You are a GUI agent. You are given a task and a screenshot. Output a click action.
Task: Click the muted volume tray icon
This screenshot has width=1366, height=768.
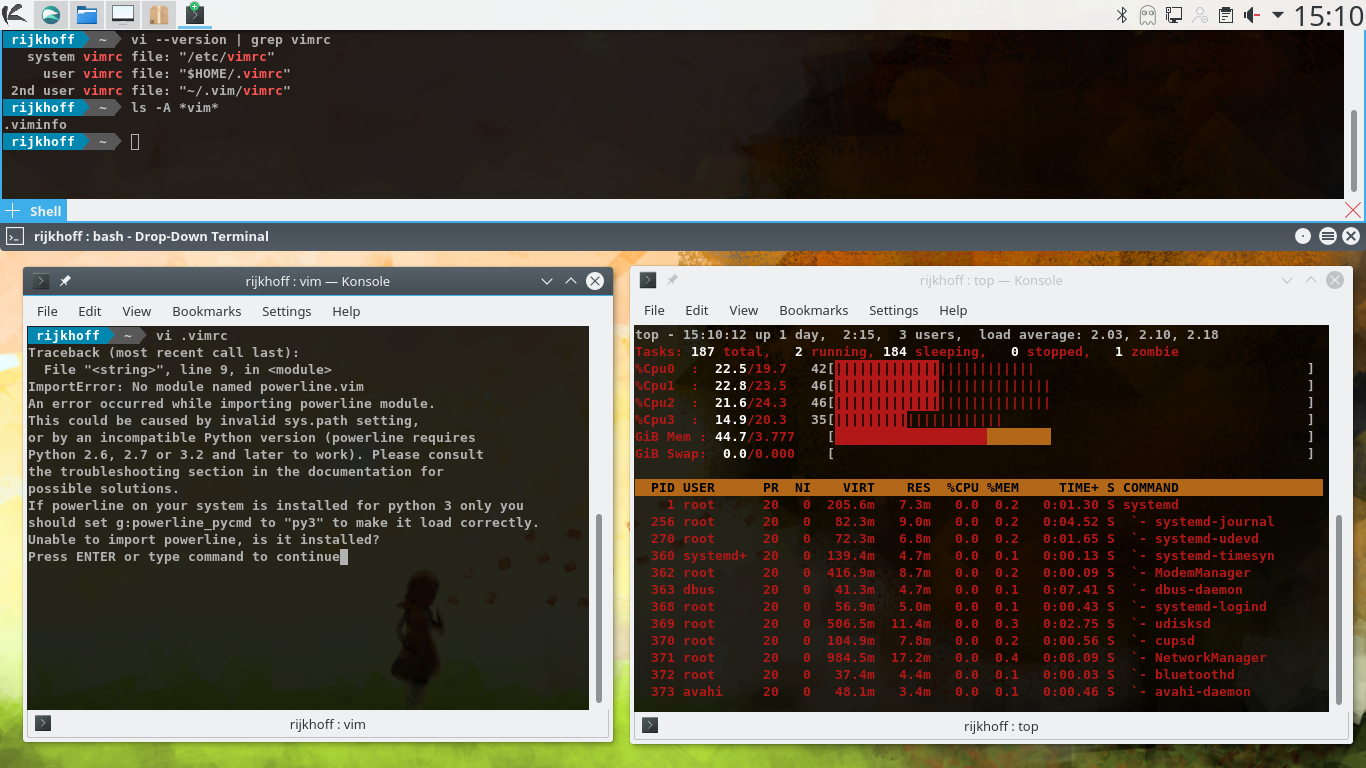coord(1252,15)
